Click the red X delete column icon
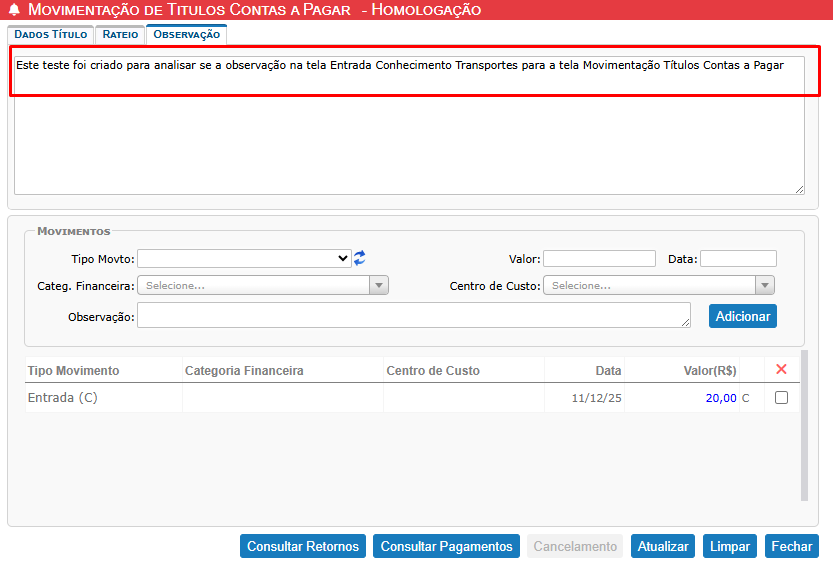 [x=781, y=369]
